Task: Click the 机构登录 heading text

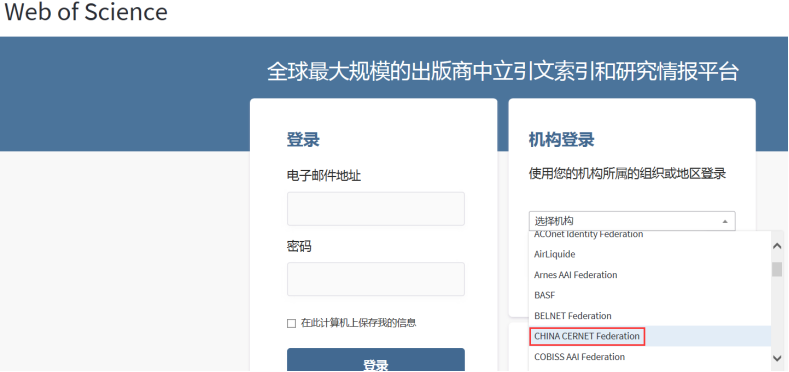Action: tap(561, 139)
